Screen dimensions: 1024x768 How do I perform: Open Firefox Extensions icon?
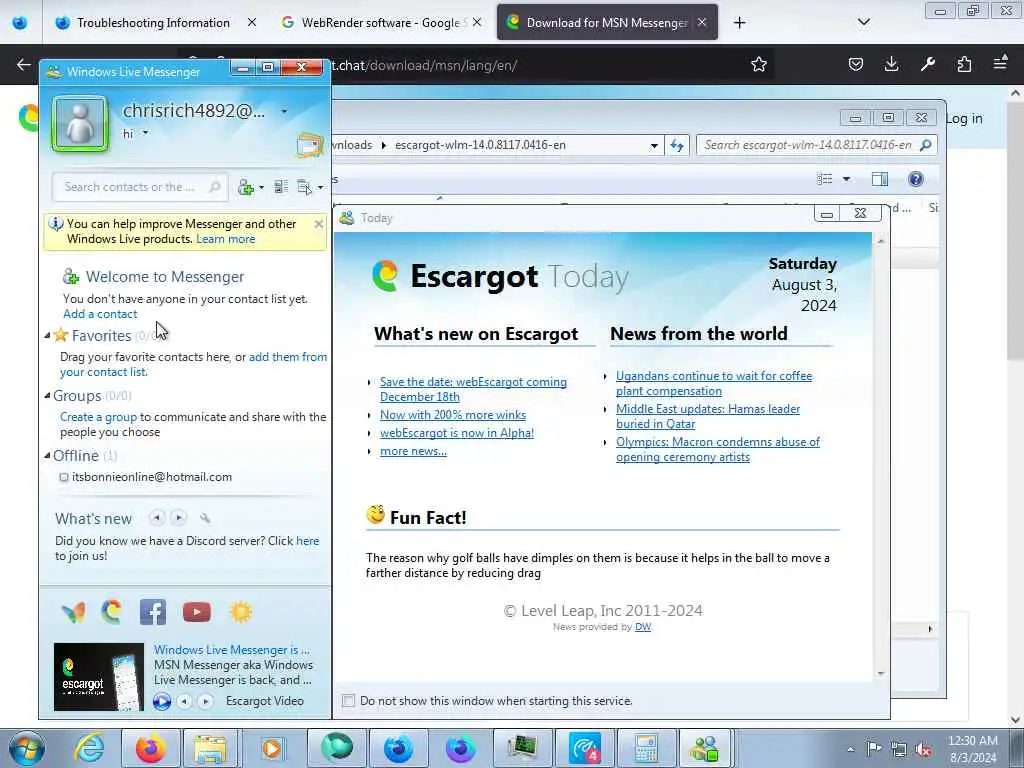point(964,64)
